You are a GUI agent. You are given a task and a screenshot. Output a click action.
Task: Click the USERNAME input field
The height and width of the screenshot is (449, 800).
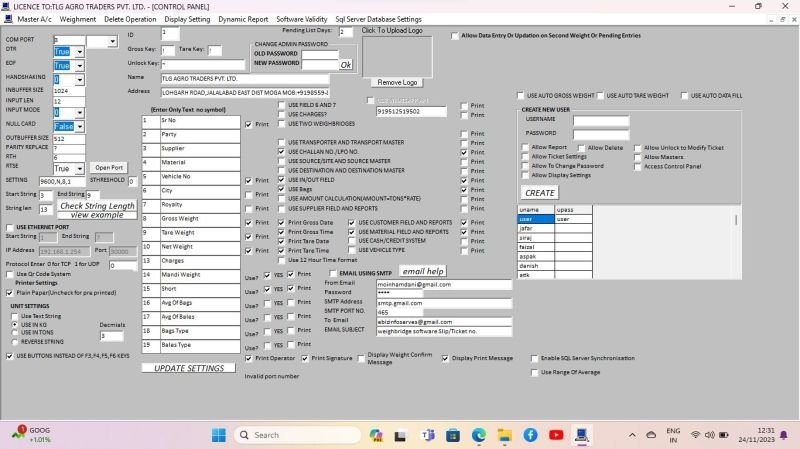click(601, 120)
